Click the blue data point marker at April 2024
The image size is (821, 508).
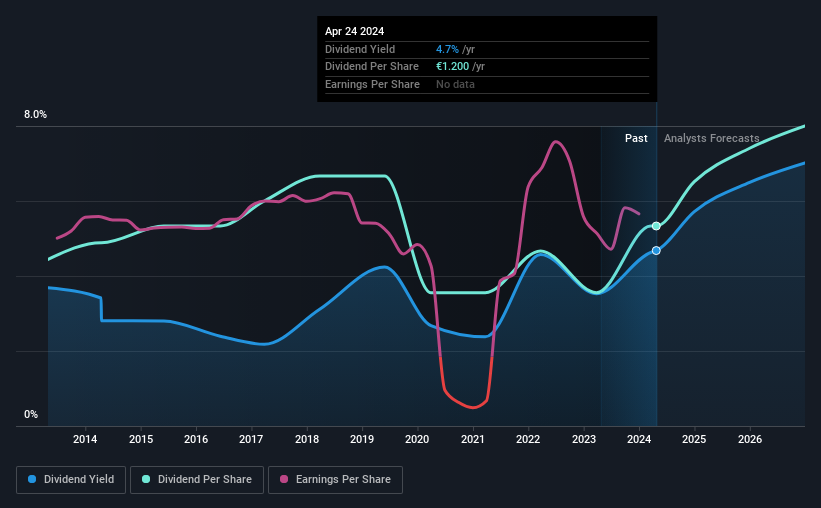656,251
